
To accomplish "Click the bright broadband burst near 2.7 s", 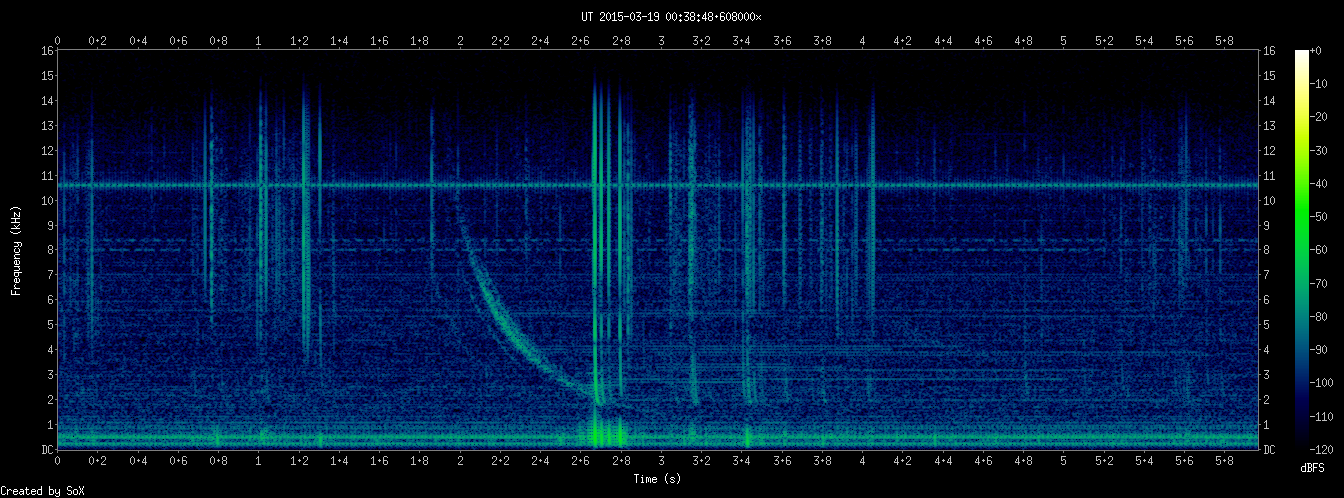I will point(597,260).
